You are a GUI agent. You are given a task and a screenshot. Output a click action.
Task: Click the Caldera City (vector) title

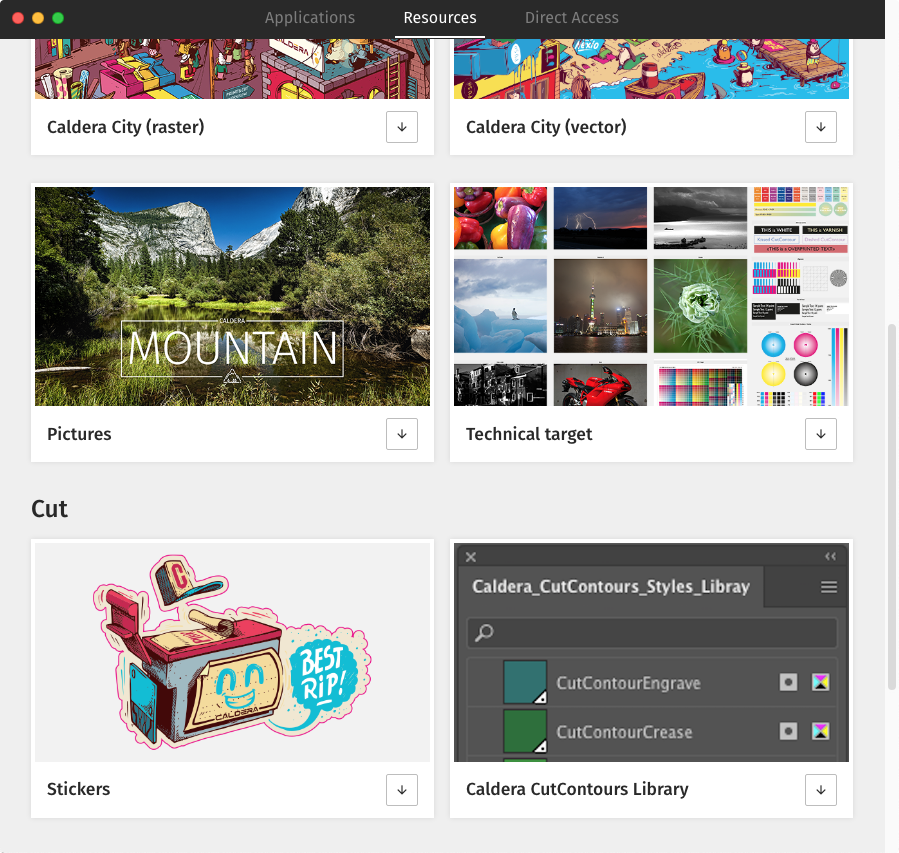click(x=546, y=127)
